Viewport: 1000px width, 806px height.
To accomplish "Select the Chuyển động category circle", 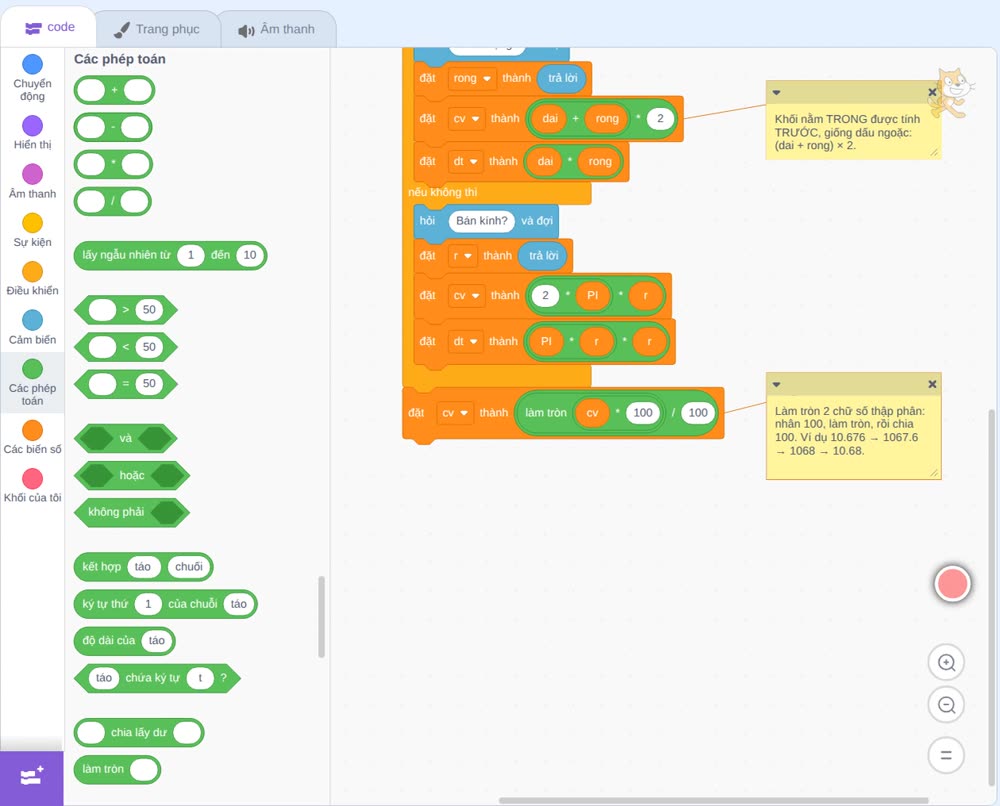I will click(x=33, y=64).
